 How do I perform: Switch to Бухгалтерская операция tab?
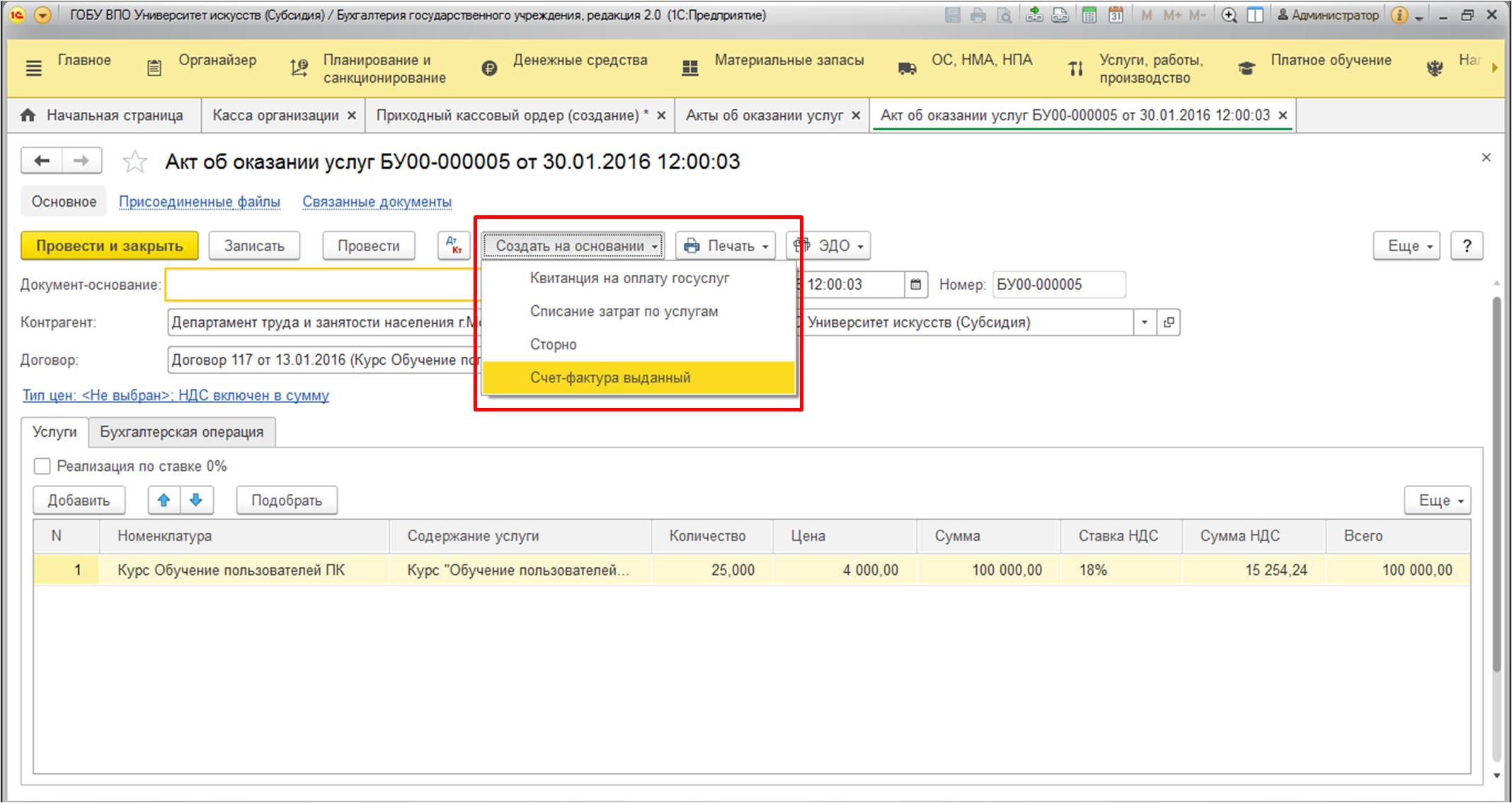coord(181,432)
